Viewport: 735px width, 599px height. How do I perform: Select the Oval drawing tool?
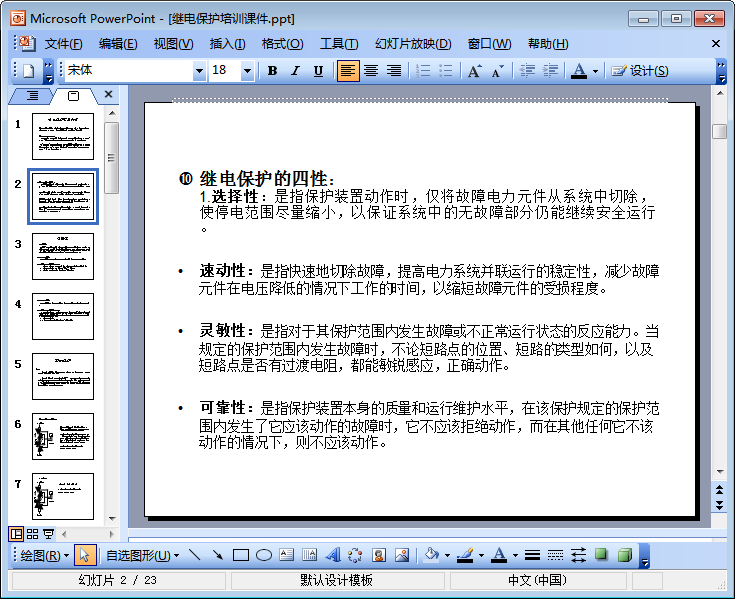[x=264, y=555]
